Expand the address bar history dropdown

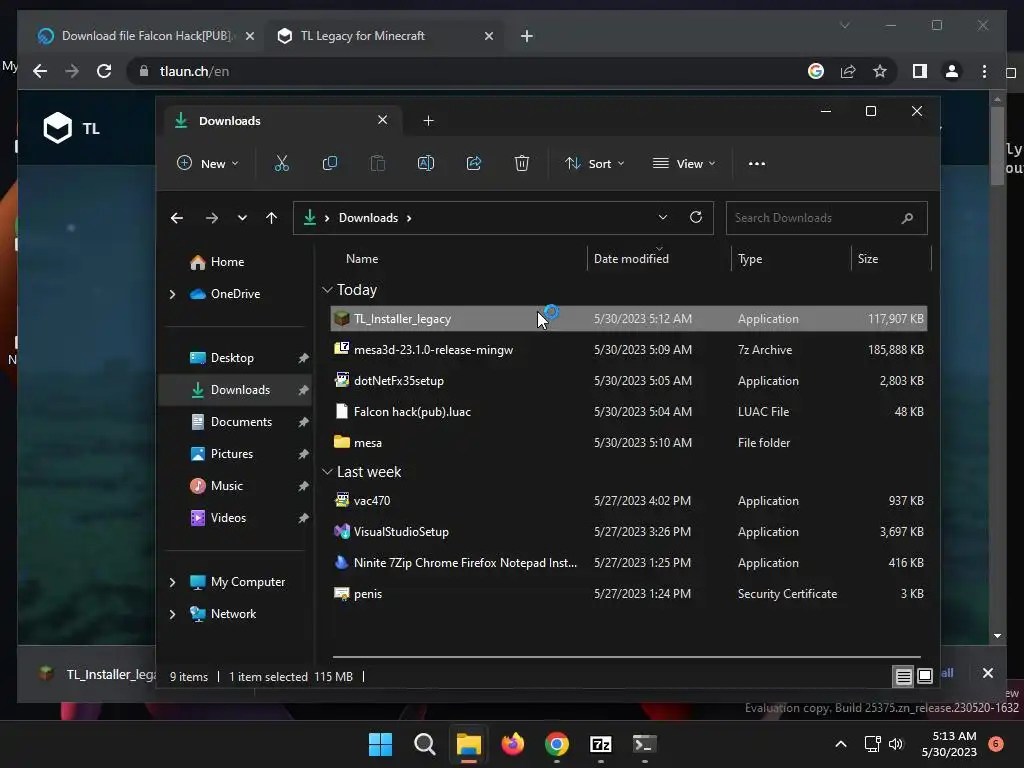(x=663, y=217)
